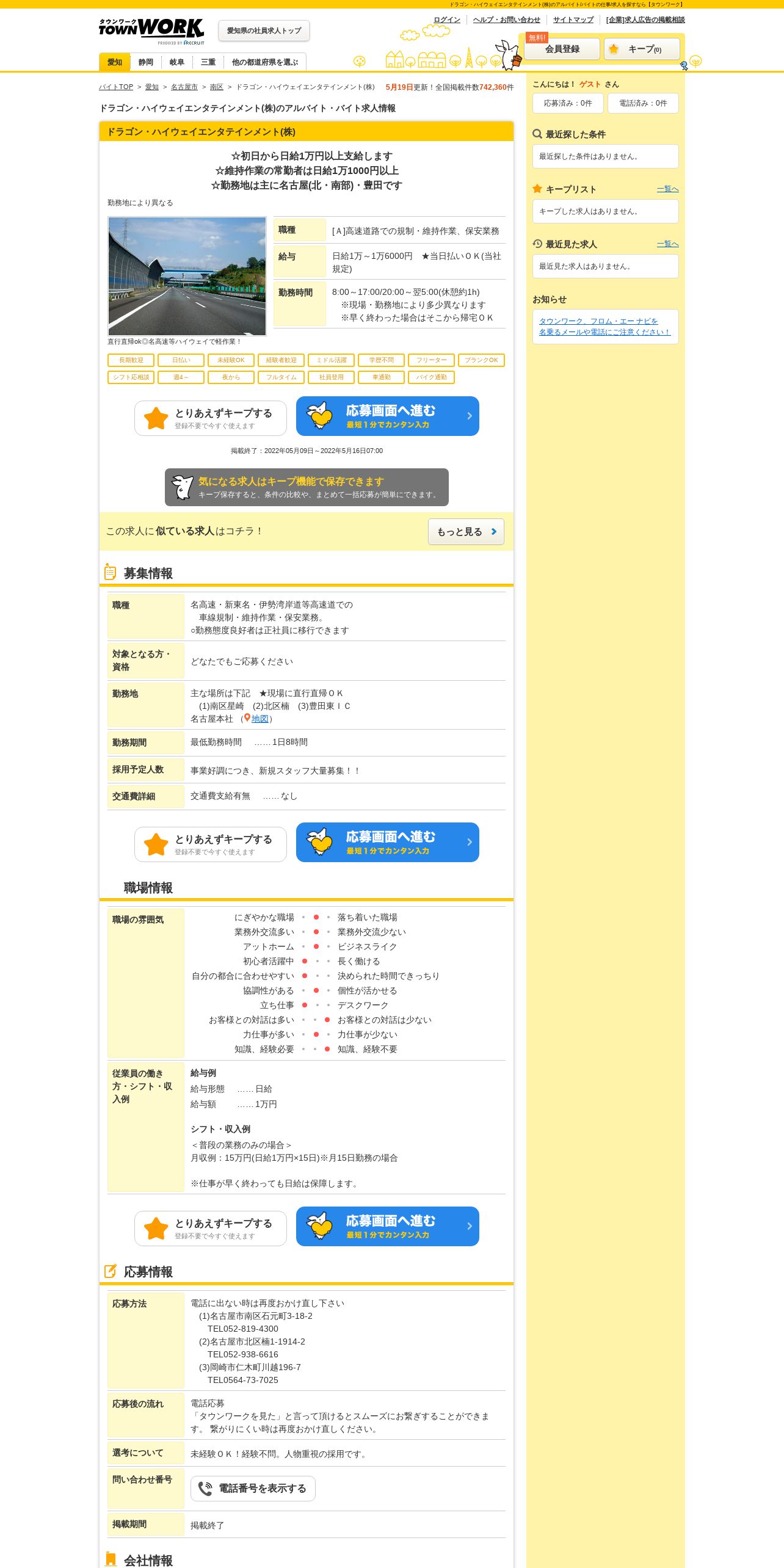
Task: Click the 経験者歓迎 tag
Action: pos(281,360)
